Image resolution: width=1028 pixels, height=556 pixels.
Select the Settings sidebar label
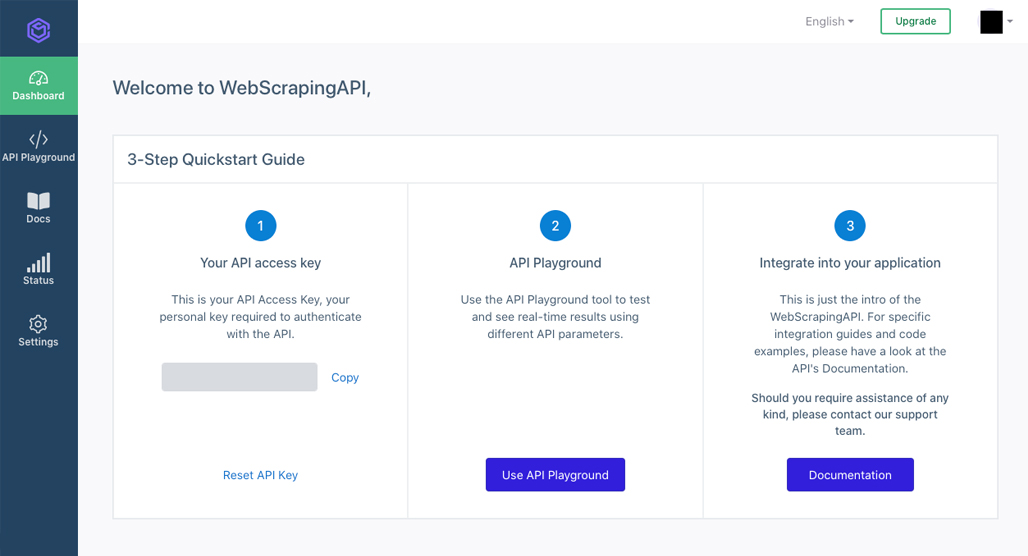tap(38, 342)
